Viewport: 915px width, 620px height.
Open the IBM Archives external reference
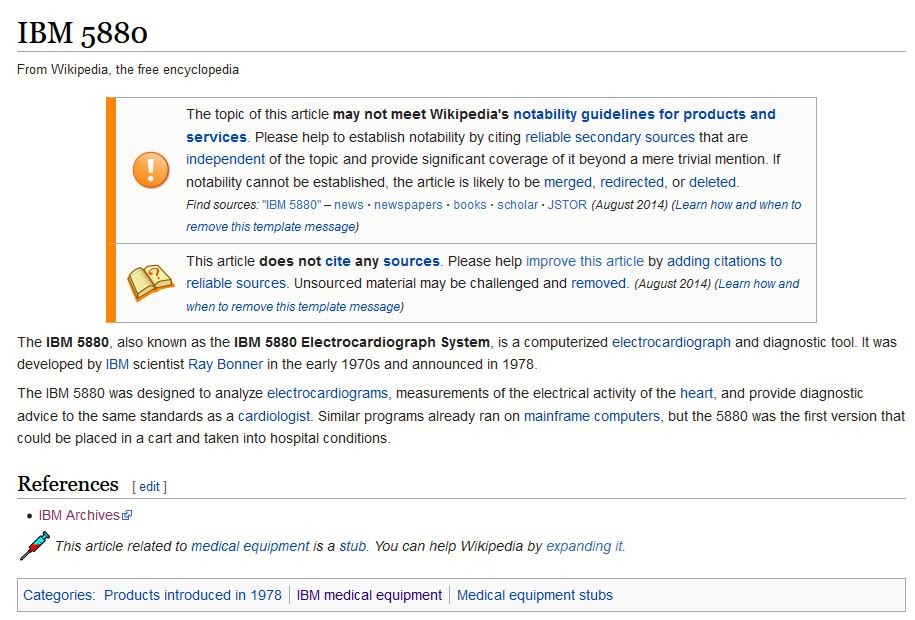(x=85, y=515)
